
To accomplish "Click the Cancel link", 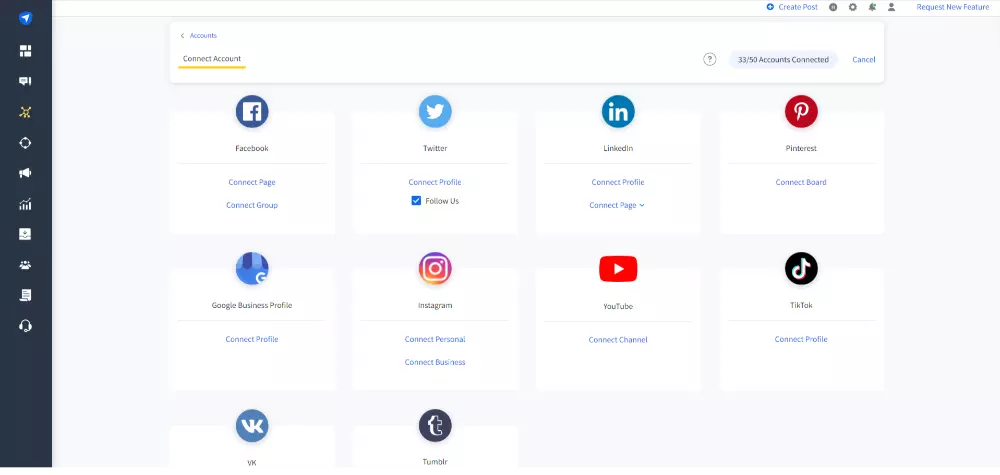I will pyautogui.click(x=864, y=59).
